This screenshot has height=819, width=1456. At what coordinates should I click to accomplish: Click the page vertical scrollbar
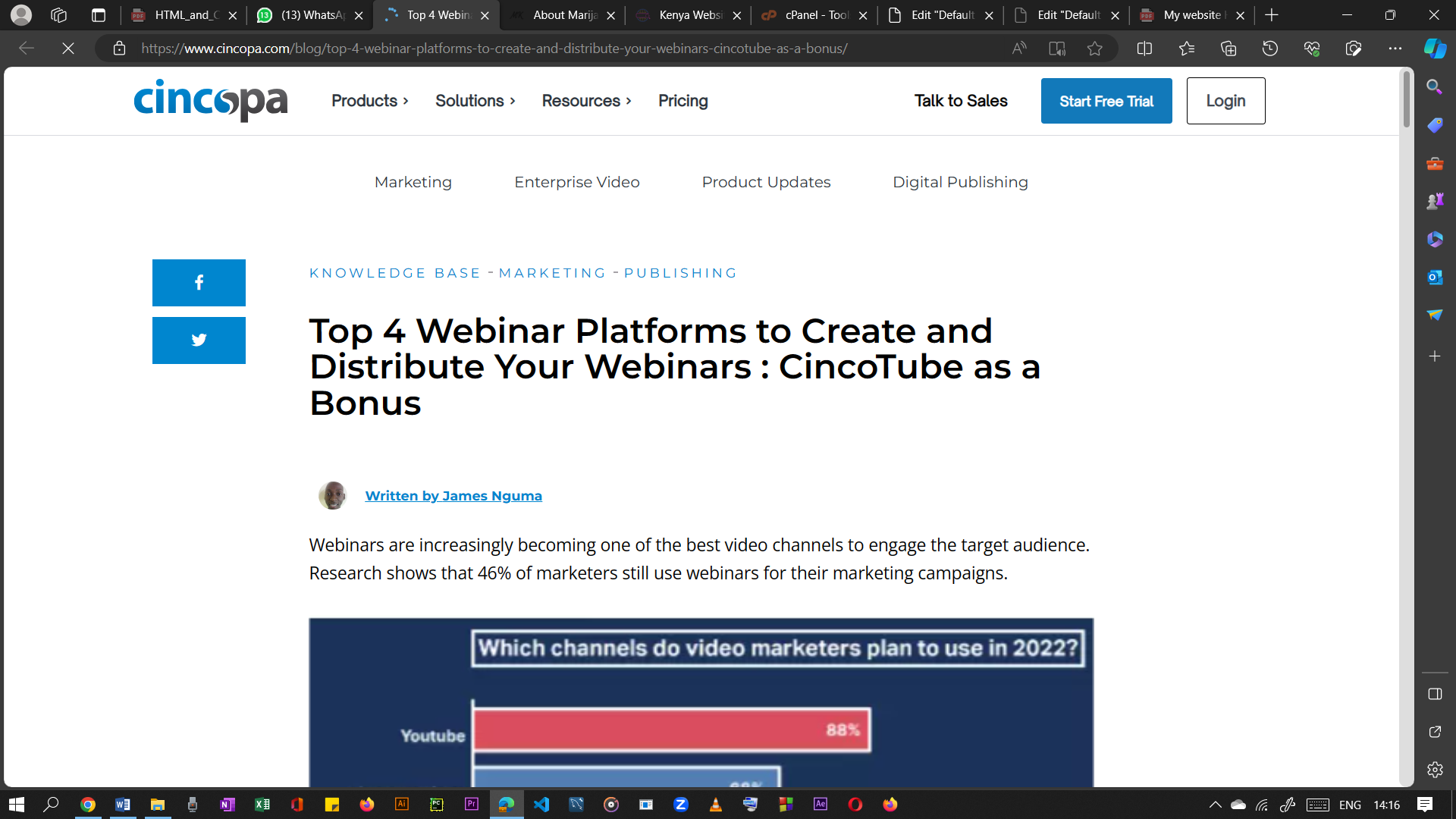coord(1407,99)
